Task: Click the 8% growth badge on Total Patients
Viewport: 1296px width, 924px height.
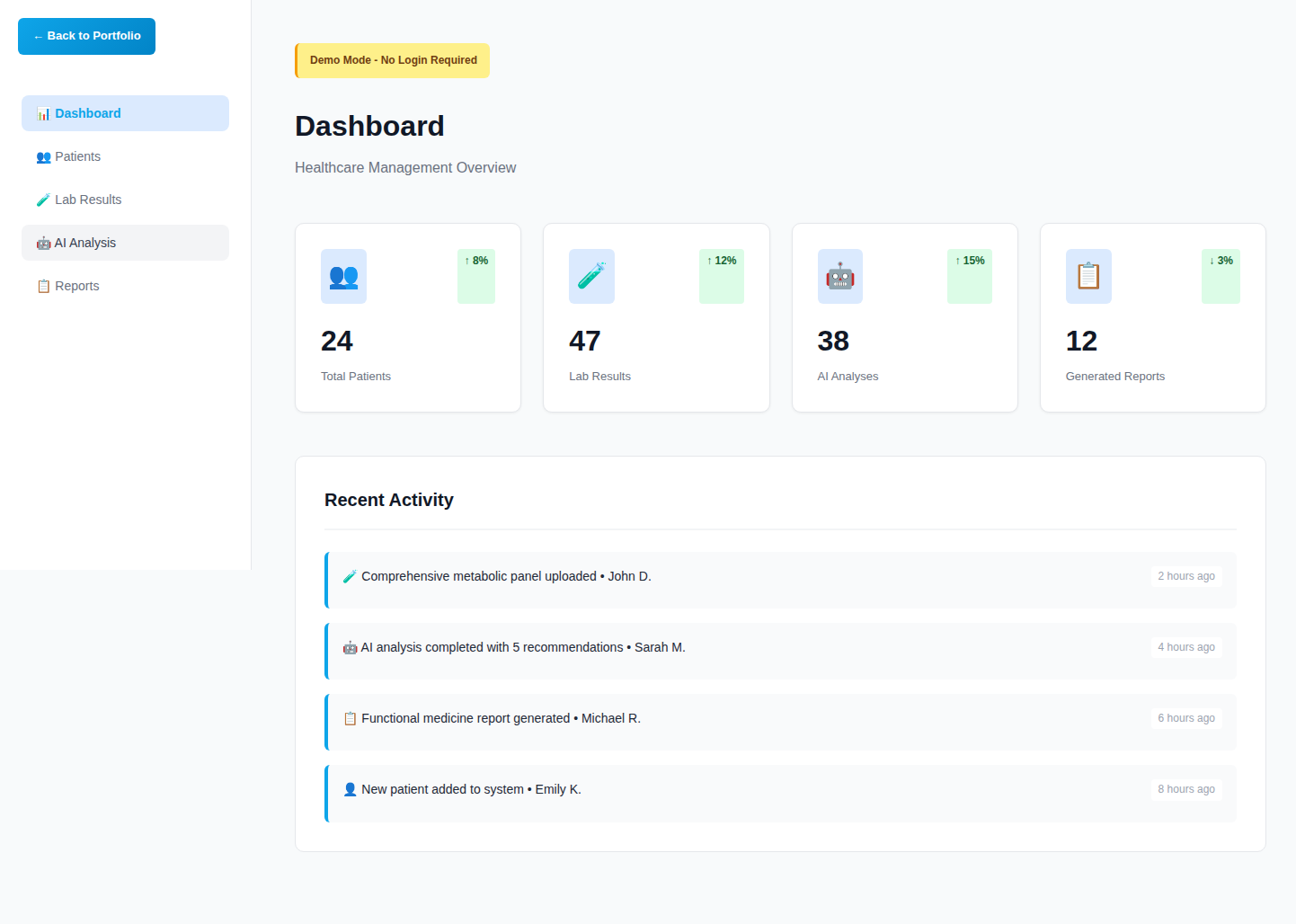Action: coord(475,276)
